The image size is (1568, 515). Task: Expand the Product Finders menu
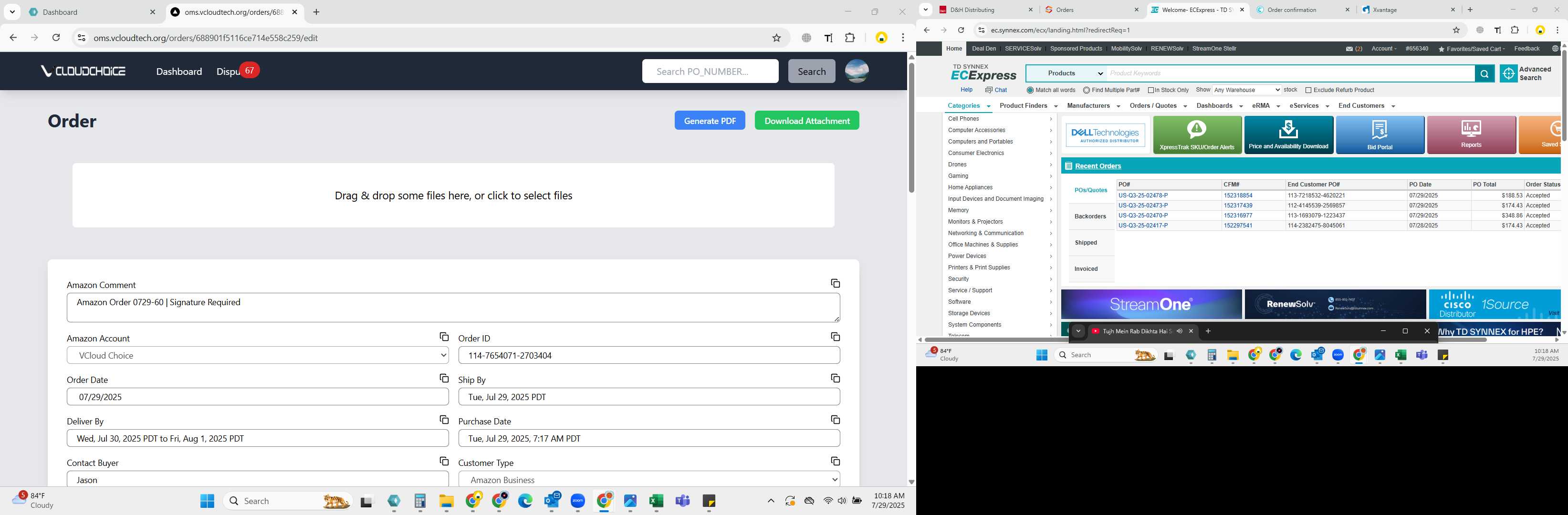[x=1029, y=106]
